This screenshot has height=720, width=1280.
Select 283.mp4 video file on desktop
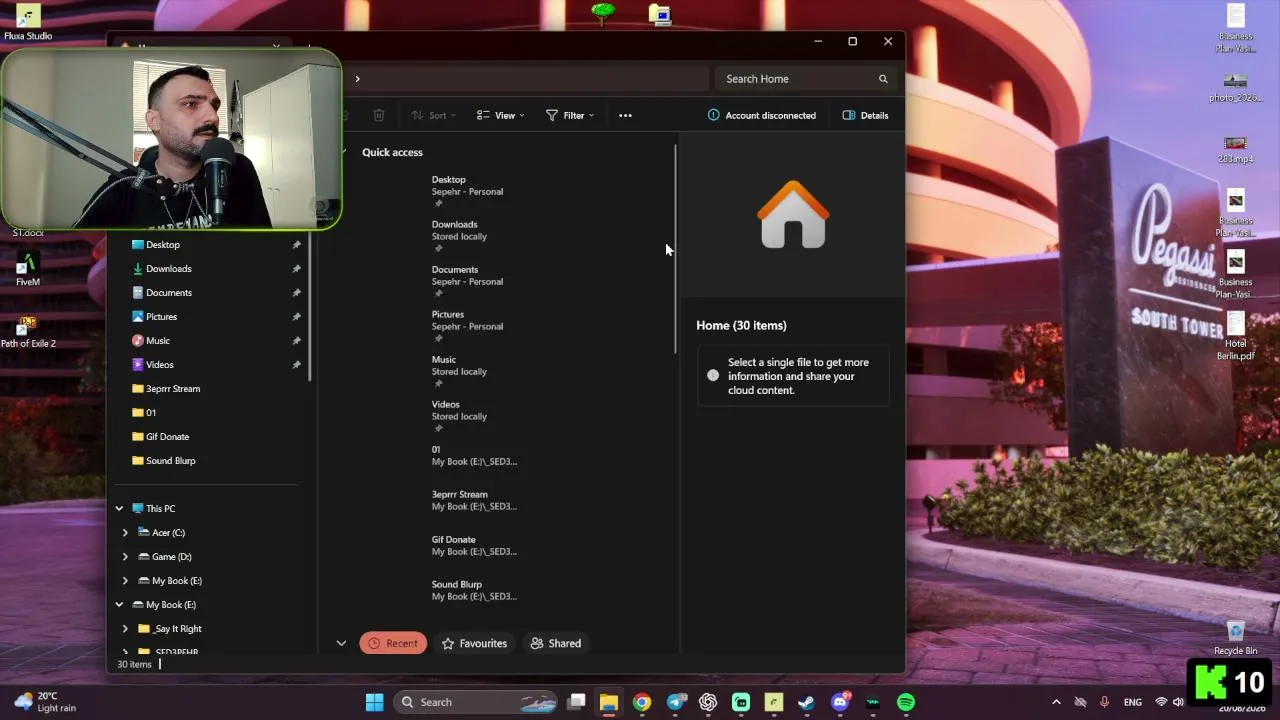point(1236,150)
